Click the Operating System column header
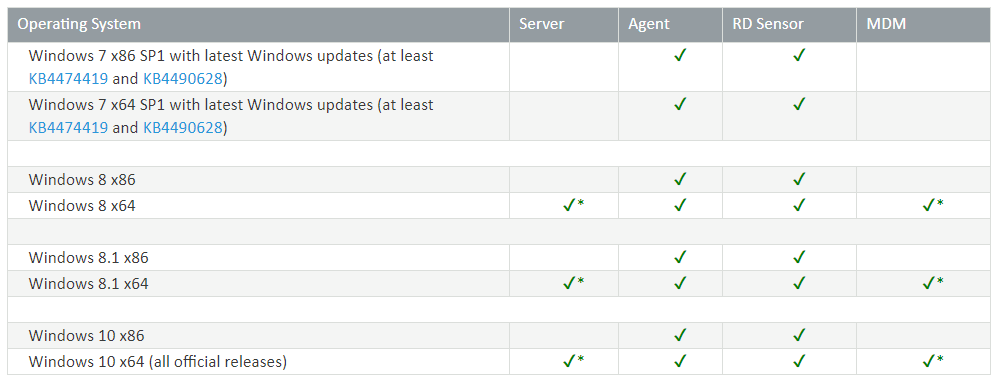Screen dimensions: 1000x381 coord(79,24)
